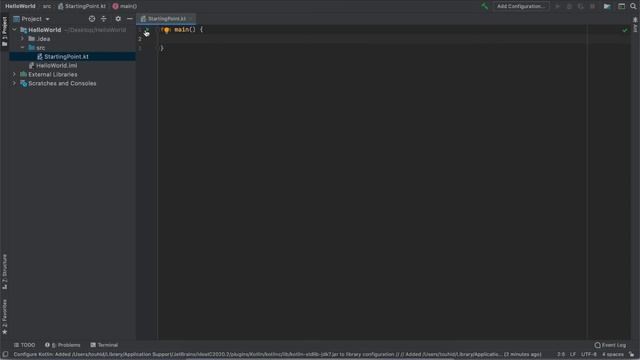Click StartingPoint.kt in navigation breadcrumb
The height and width of the screenshot is (360, 640).
tap(82, 6)
